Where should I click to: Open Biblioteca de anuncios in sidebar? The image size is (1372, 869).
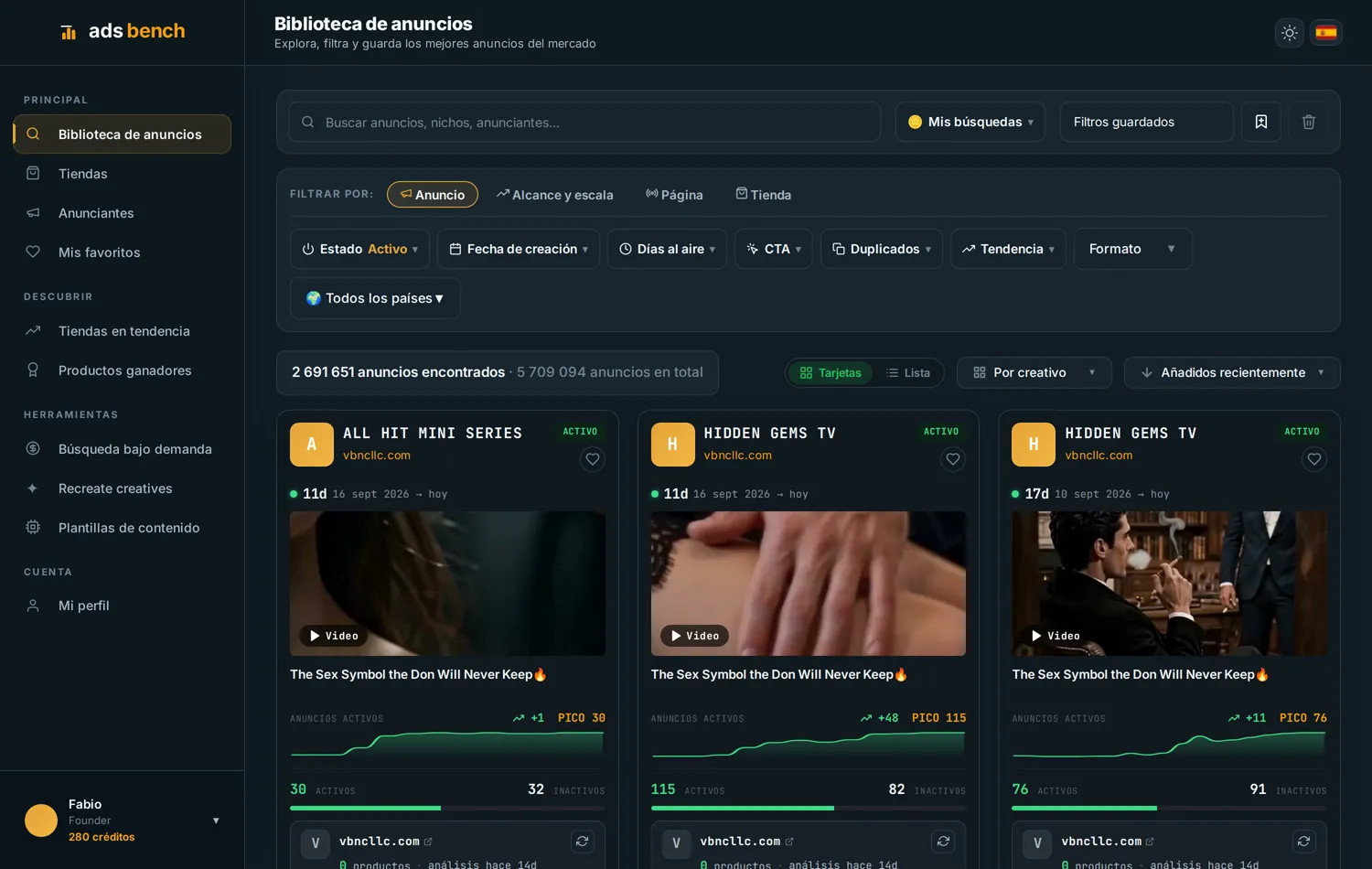(122, 134)
